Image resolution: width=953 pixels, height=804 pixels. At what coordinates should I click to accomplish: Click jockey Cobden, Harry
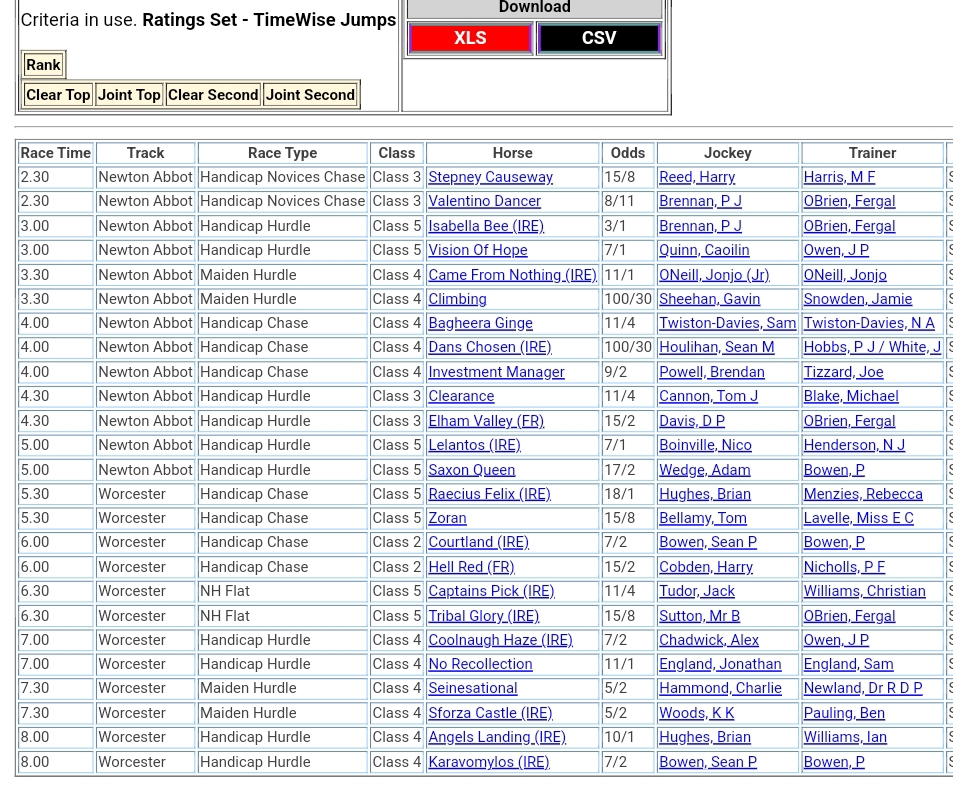[706, 567]
